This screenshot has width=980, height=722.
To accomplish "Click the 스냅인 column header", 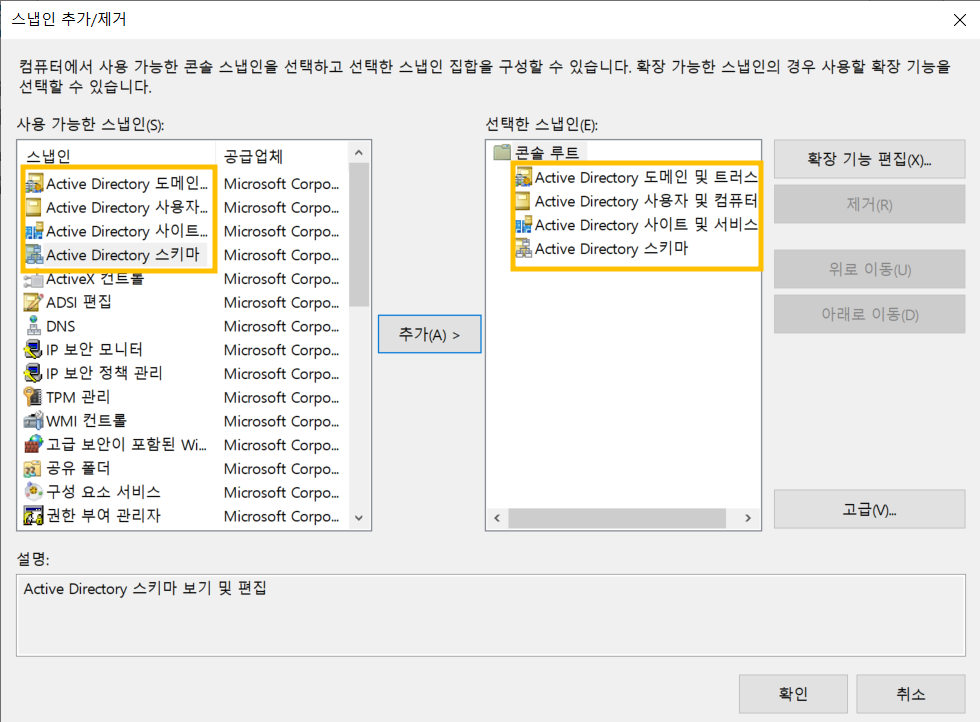I will (117, 156).
